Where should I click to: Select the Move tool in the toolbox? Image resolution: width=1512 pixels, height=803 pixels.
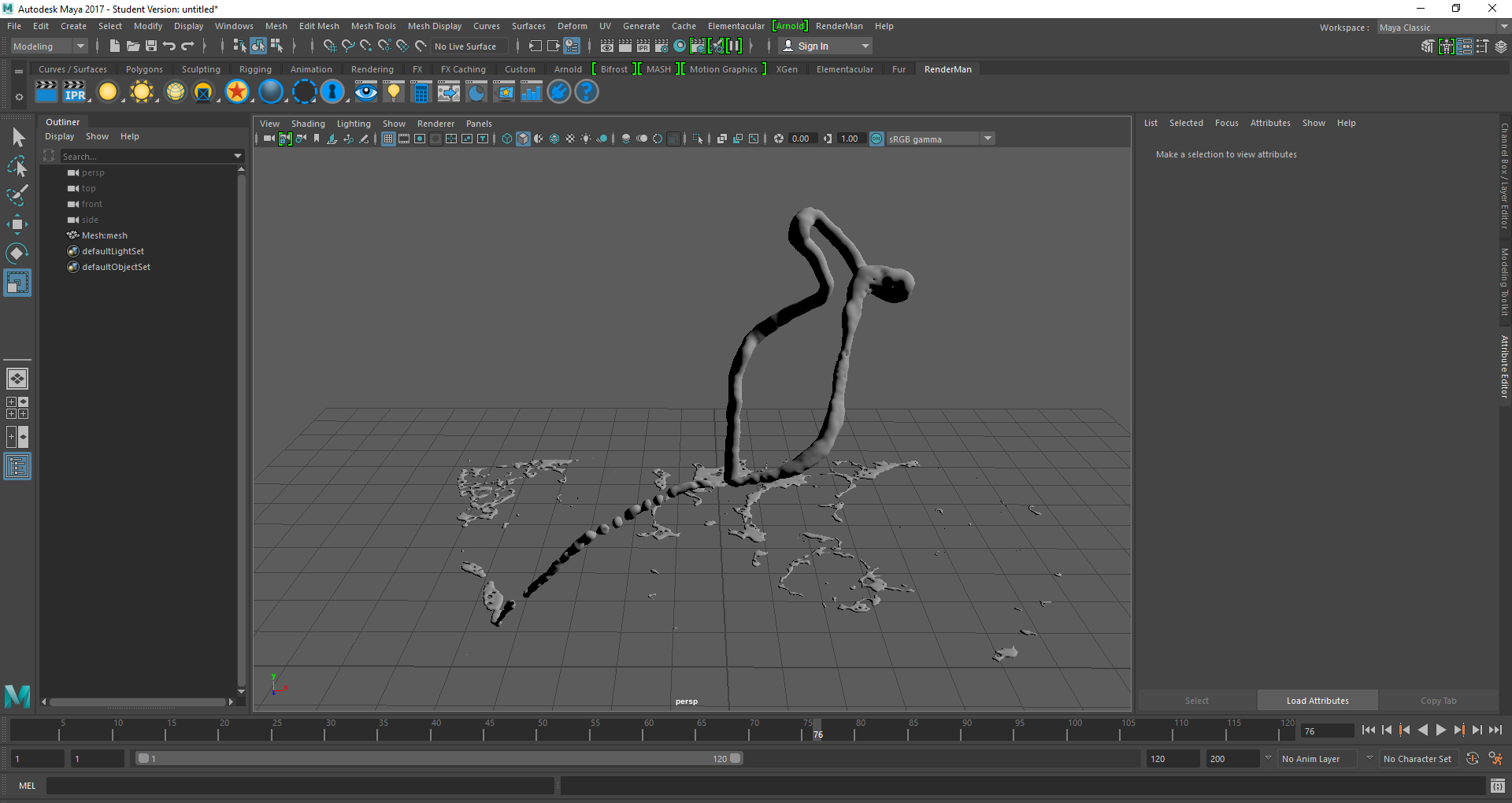coord(17,224)
